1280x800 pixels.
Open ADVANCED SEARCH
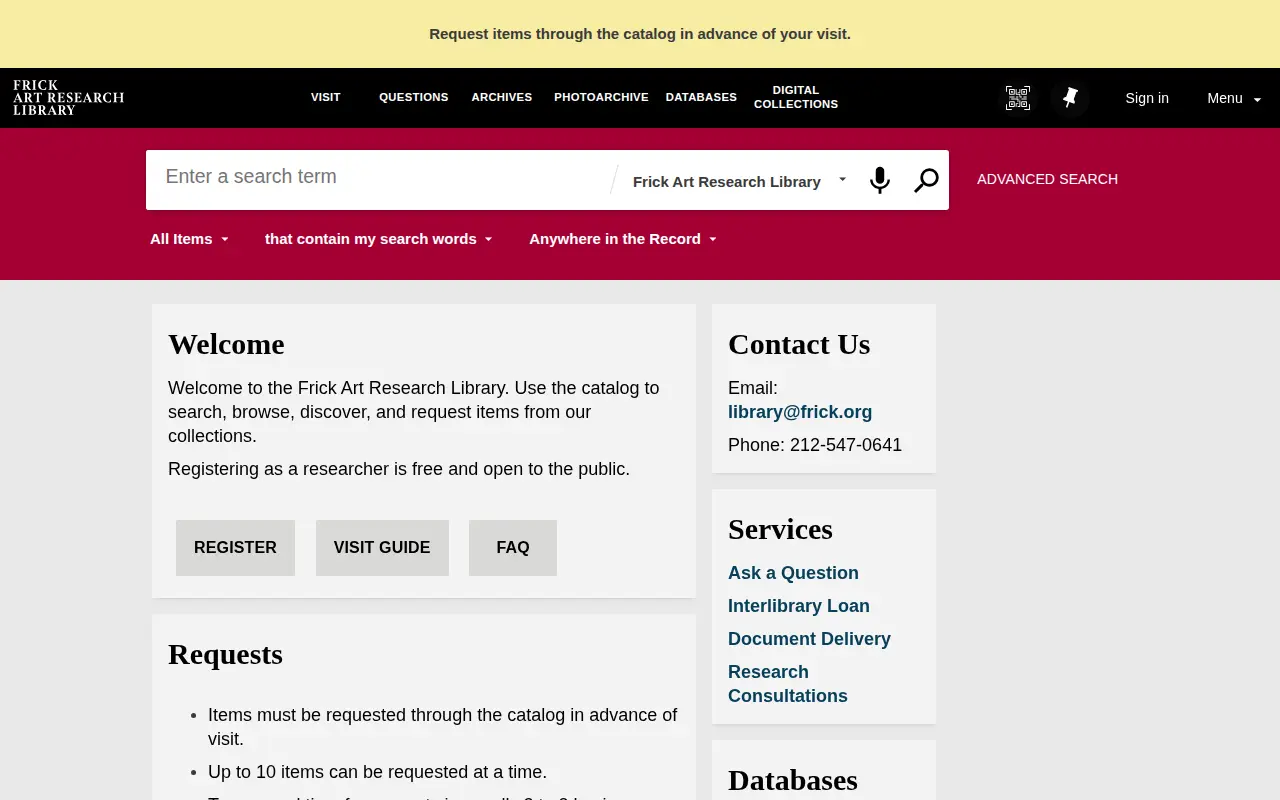pyautogui.click(x=1047, y=179)
